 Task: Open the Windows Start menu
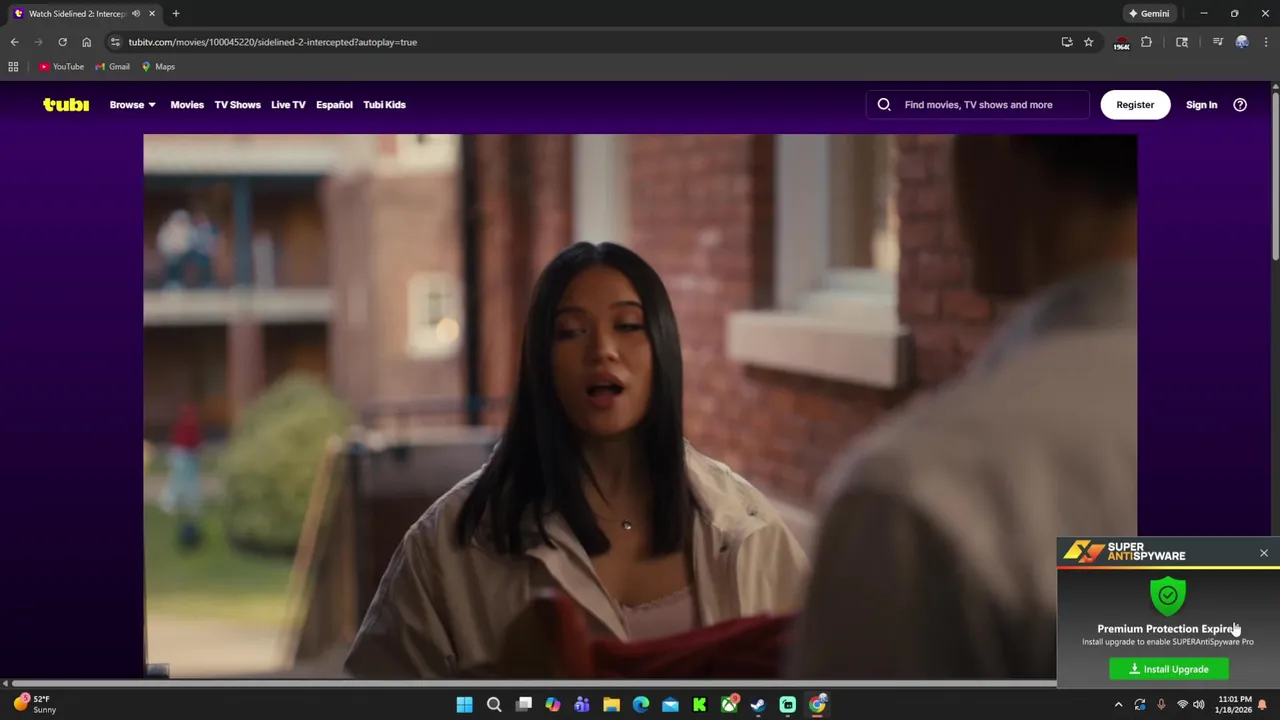pos(464,705)
